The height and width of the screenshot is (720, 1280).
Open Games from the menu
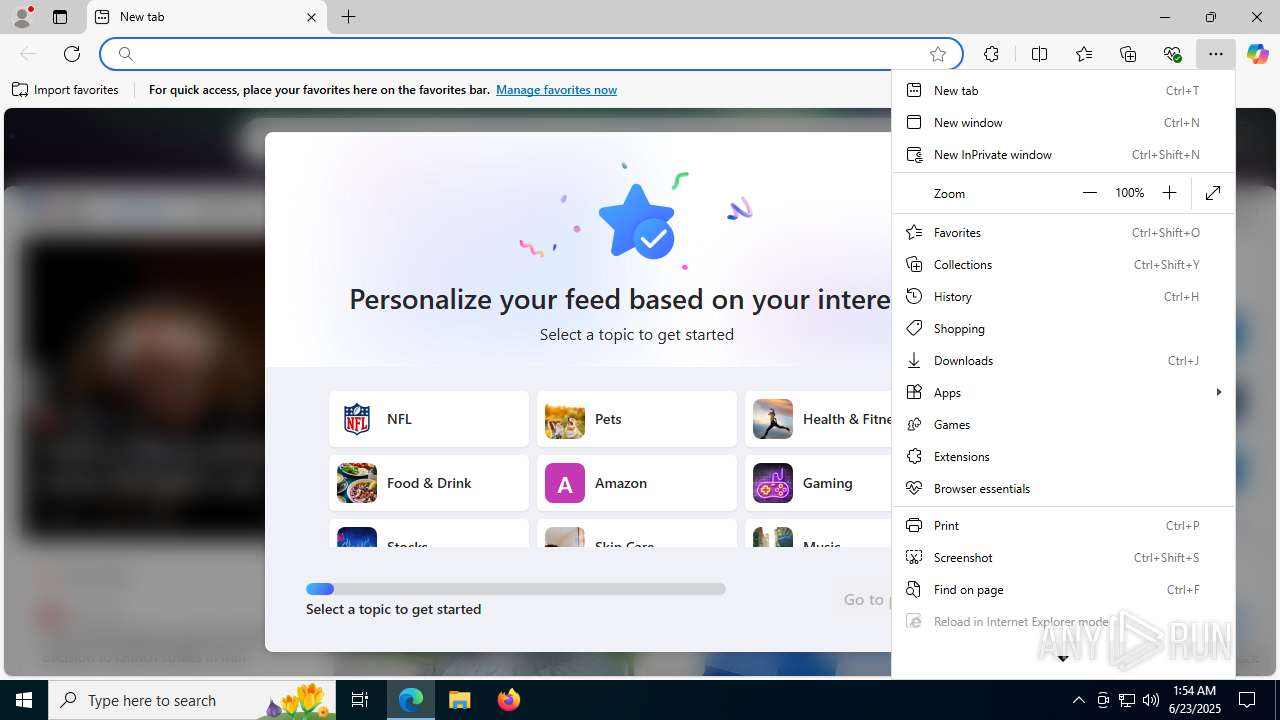[1063, 424]
